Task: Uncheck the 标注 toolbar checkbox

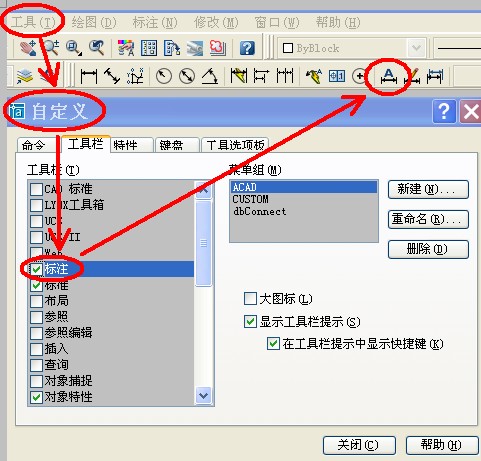Action: [36, 269]
